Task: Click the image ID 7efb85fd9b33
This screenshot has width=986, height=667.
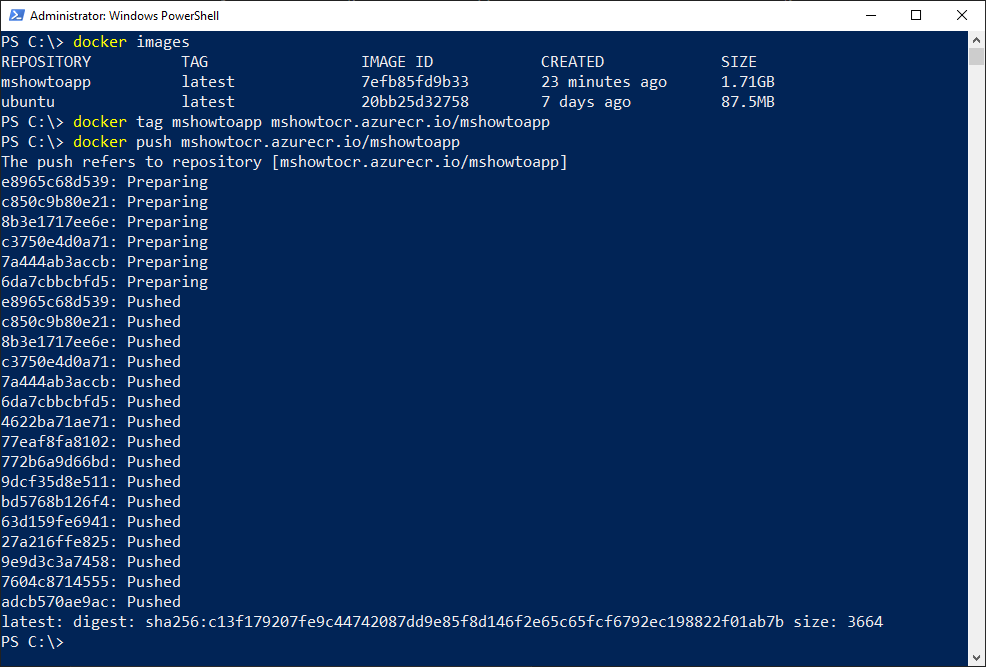Action: [415, 82]
